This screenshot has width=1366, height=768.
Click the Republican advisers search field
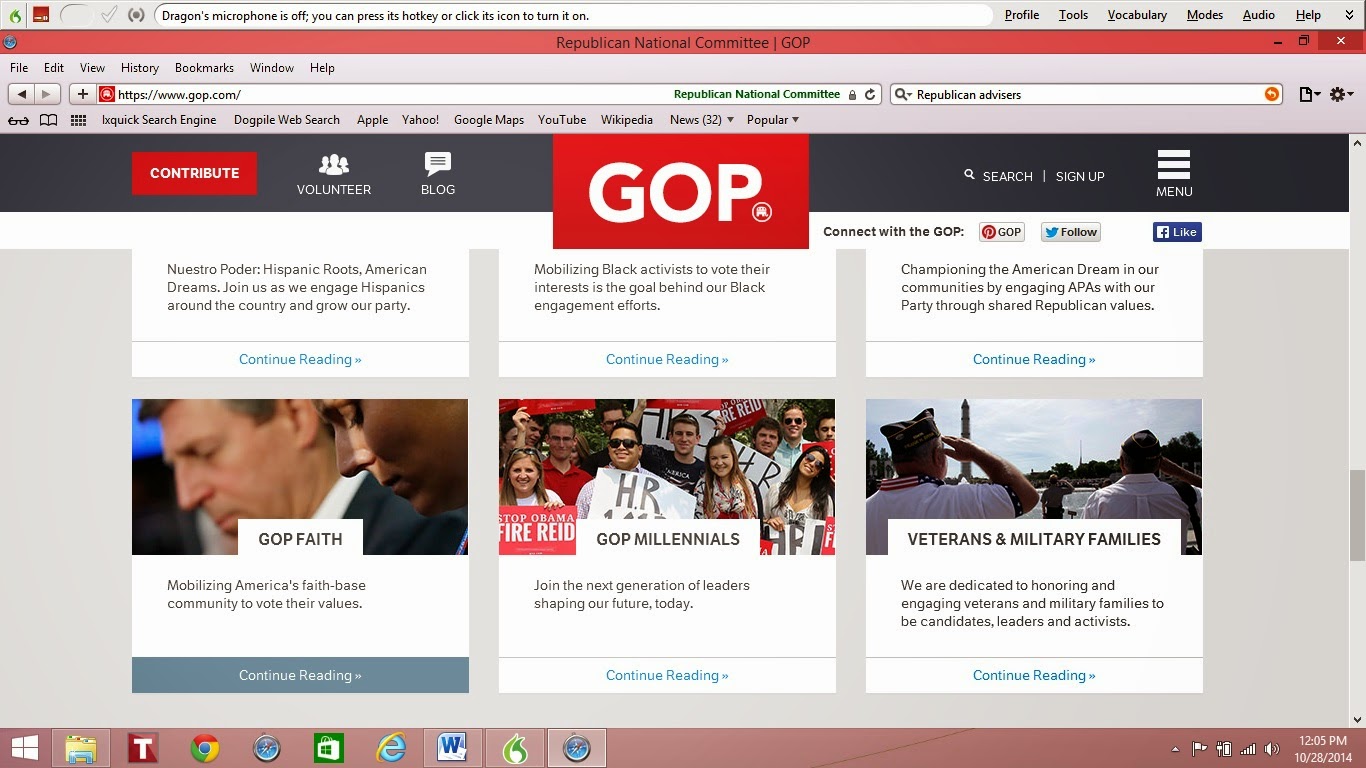pos(1085,94)
